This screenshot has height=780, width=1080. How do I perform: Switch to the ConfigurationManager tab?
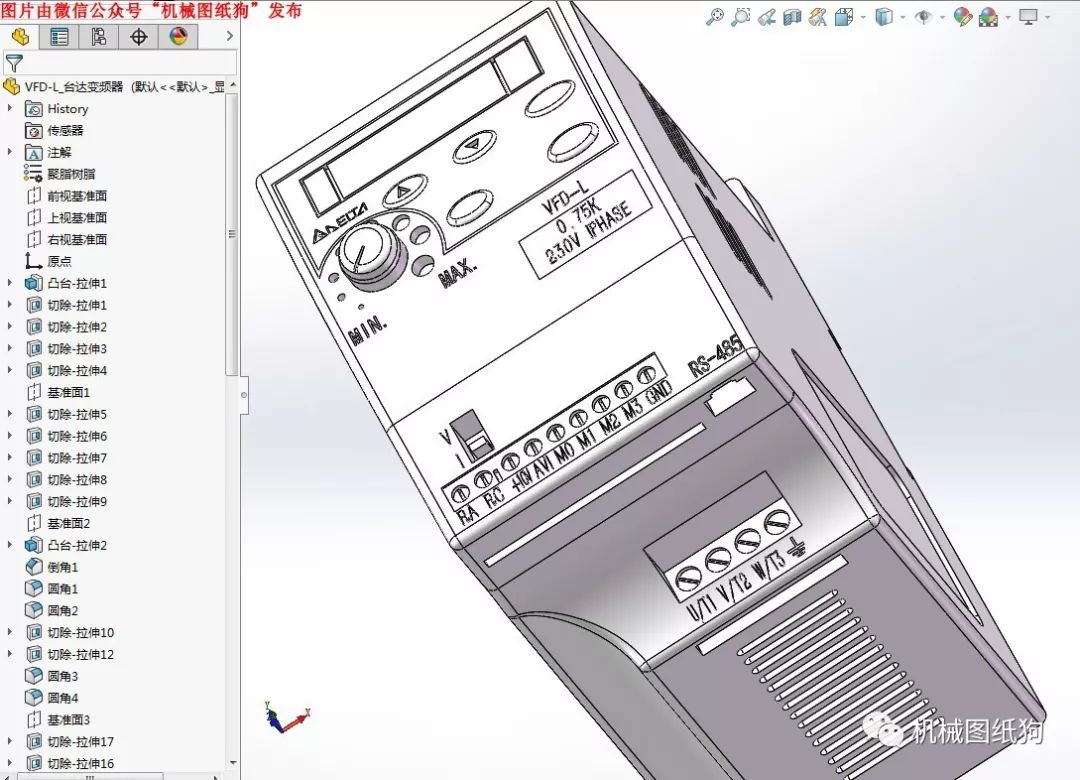tap(98, 37)
